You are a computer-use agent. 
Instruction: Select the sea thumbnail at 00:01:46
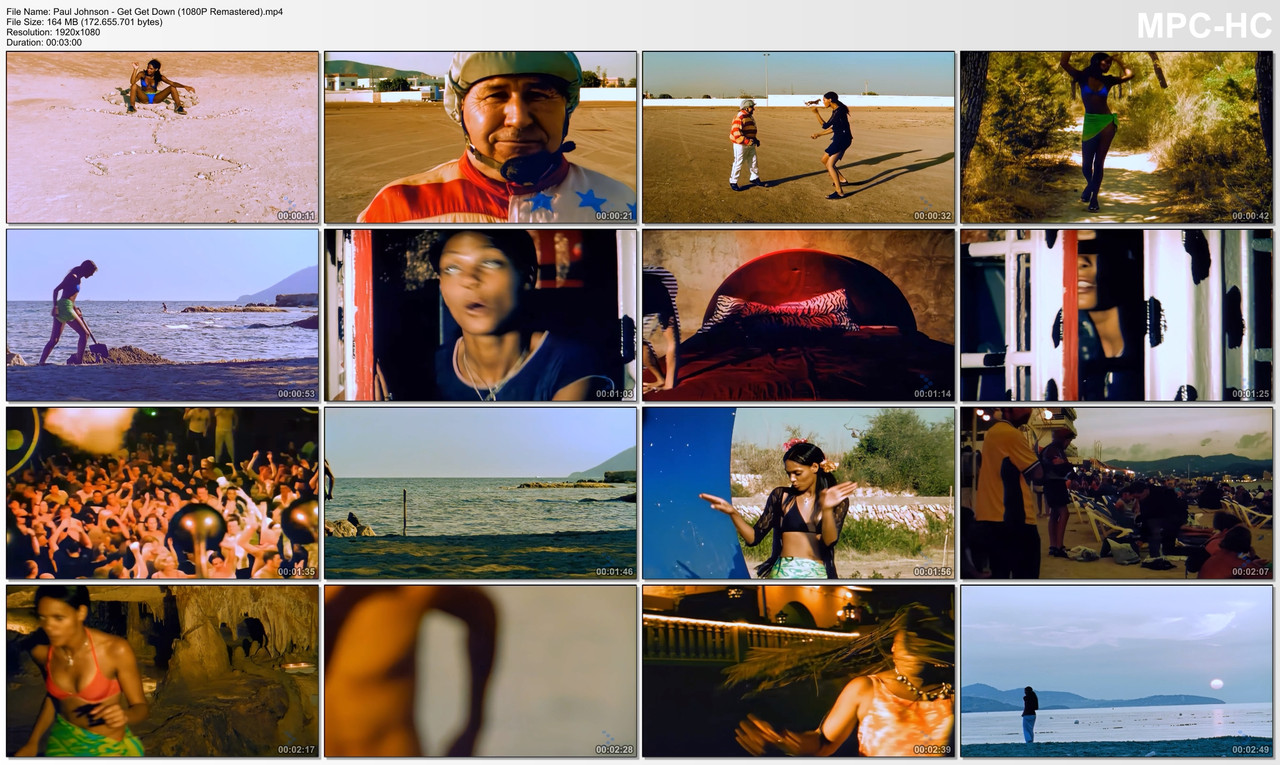click(x=481, y=493)
